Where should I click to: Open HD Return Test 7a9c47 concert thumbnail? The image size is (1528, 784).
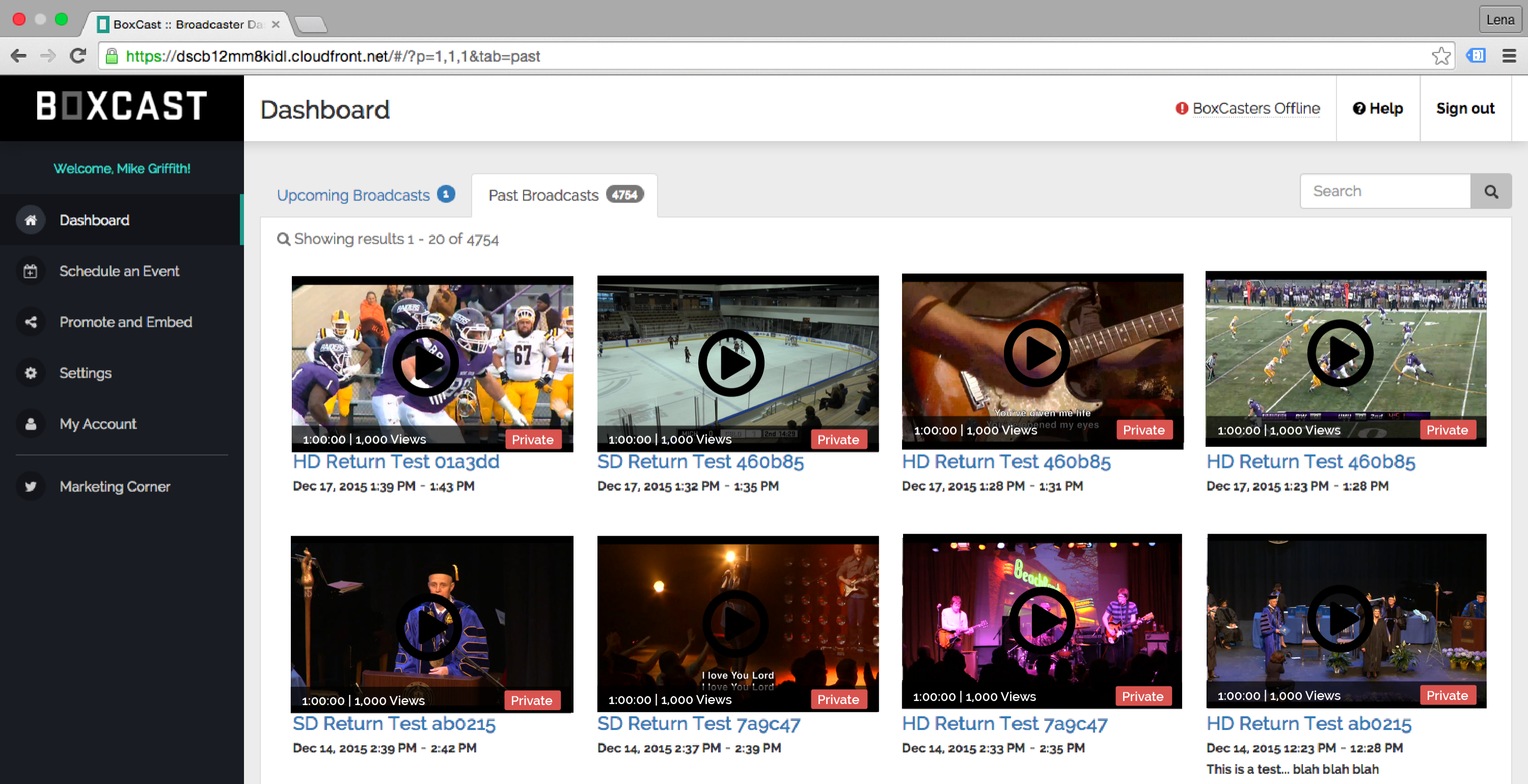coord(1042,620)
